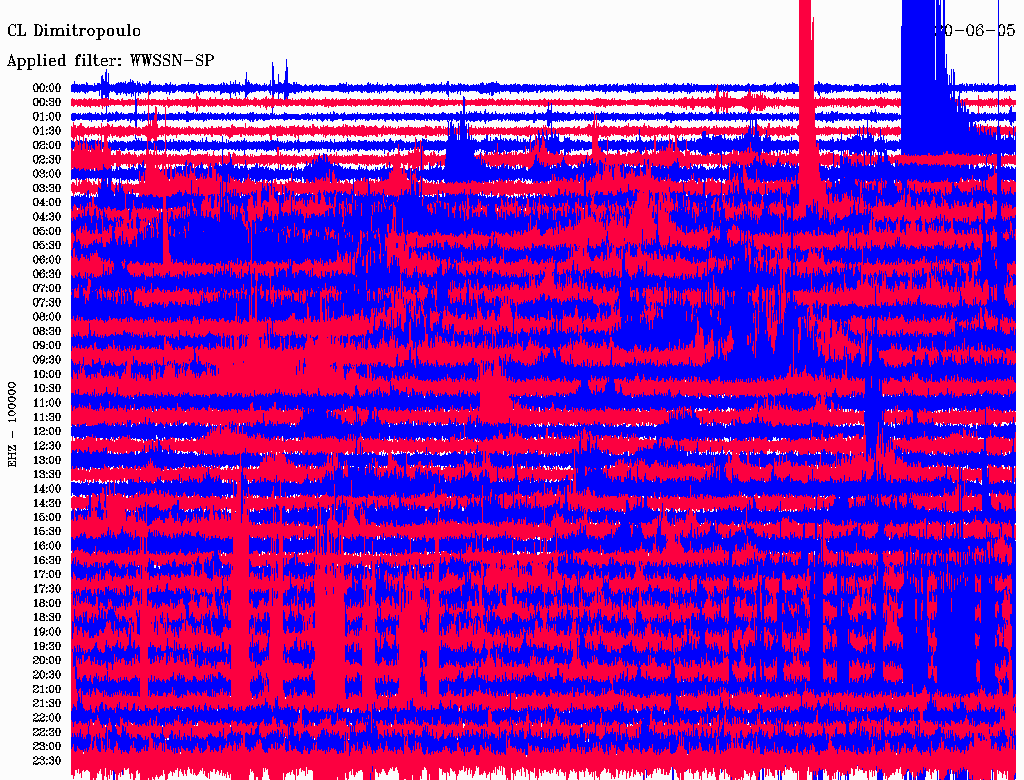This screenshot has height=780, width=1024.
Task: Select the 09:00 time label
Action: point(47,346)
